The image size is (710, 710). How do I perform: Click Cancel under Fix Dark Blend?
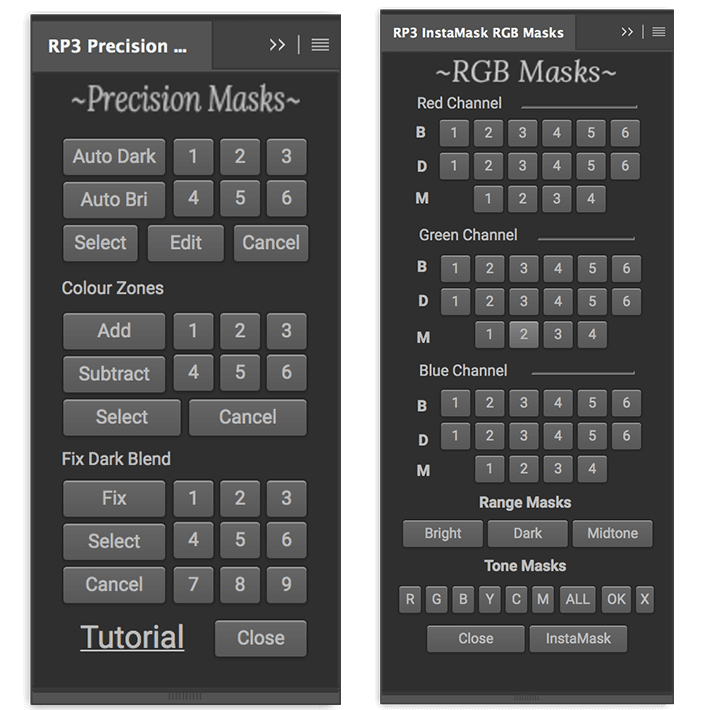[114, 585]
